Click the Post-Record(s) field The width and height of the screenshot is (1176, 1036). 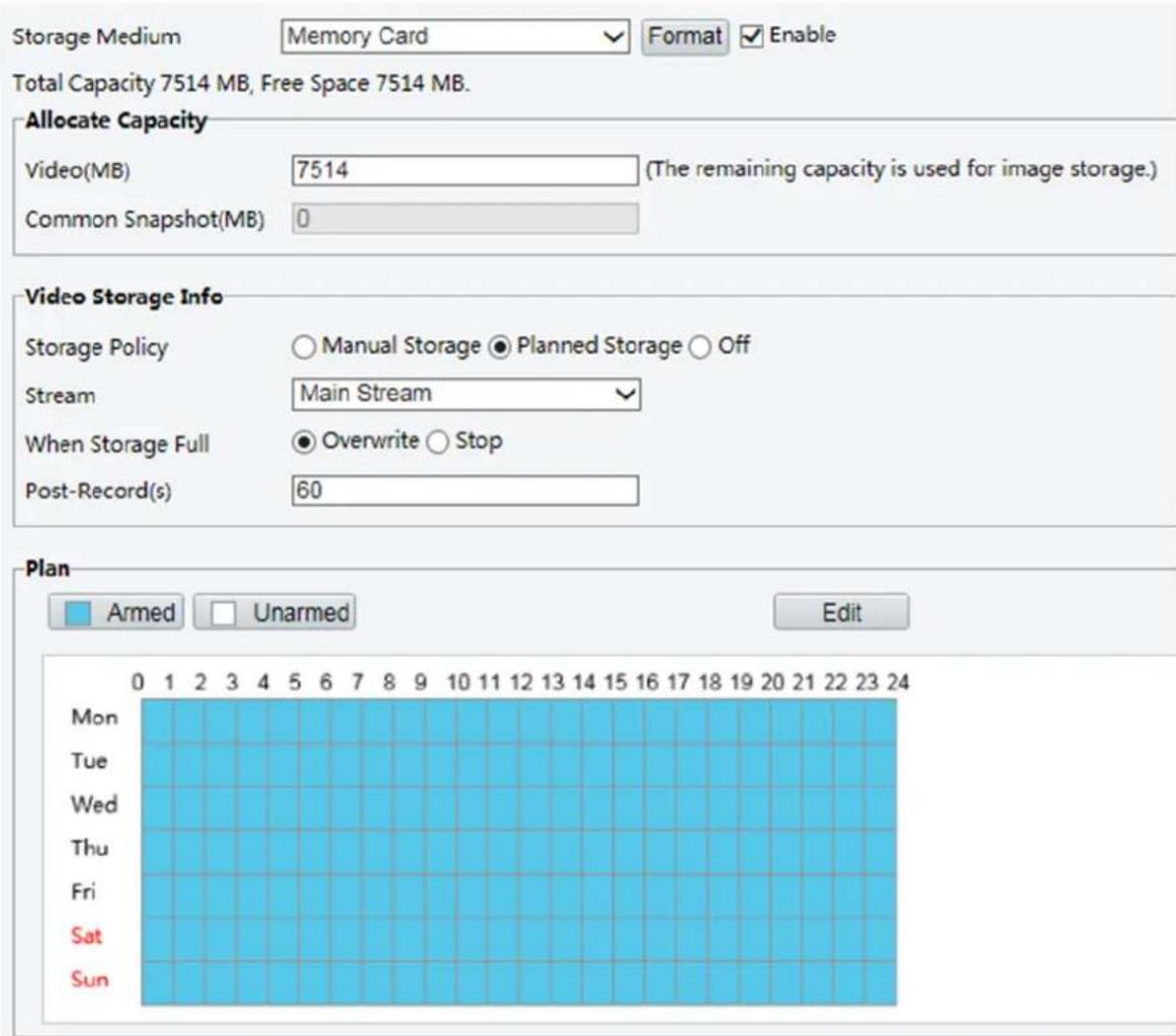point(465,490)
